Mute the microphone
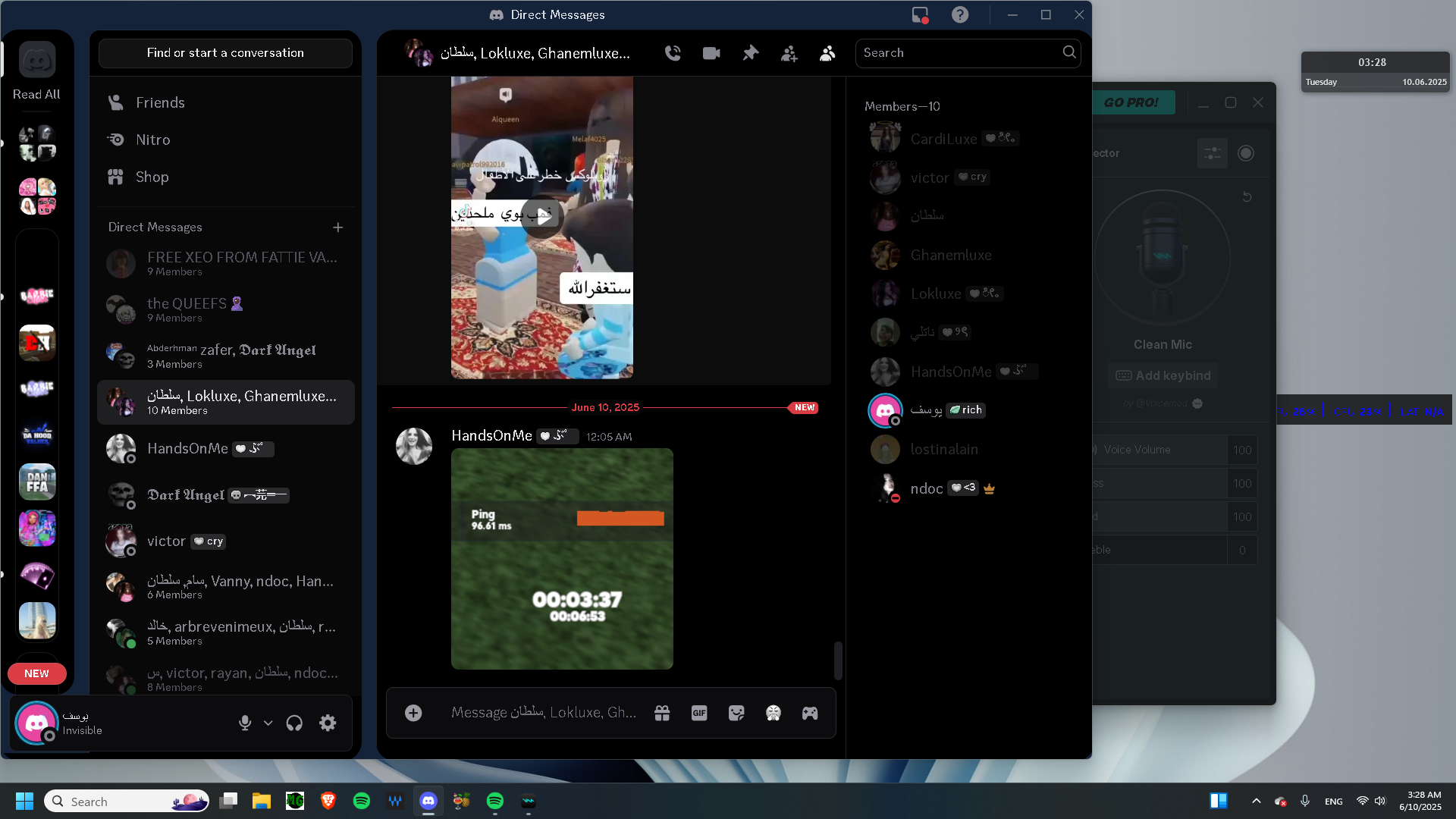This screenshot has width=1456, height=819. 245,723
